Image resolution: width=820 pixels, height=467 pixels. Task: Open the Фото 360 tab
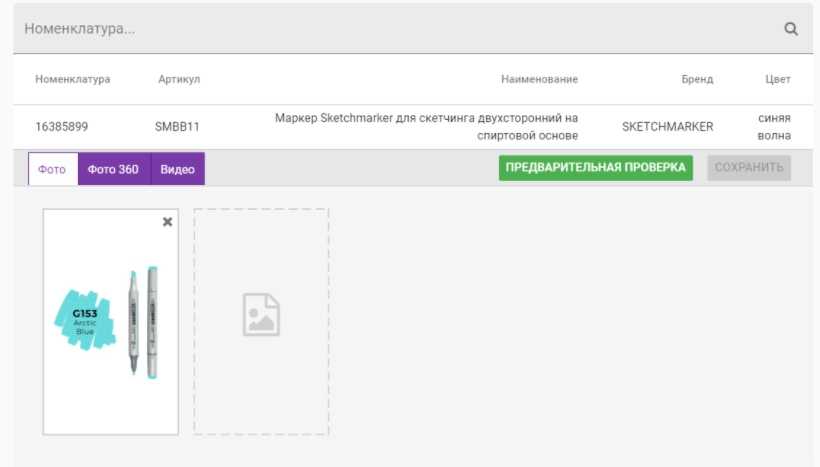(113, 169)
